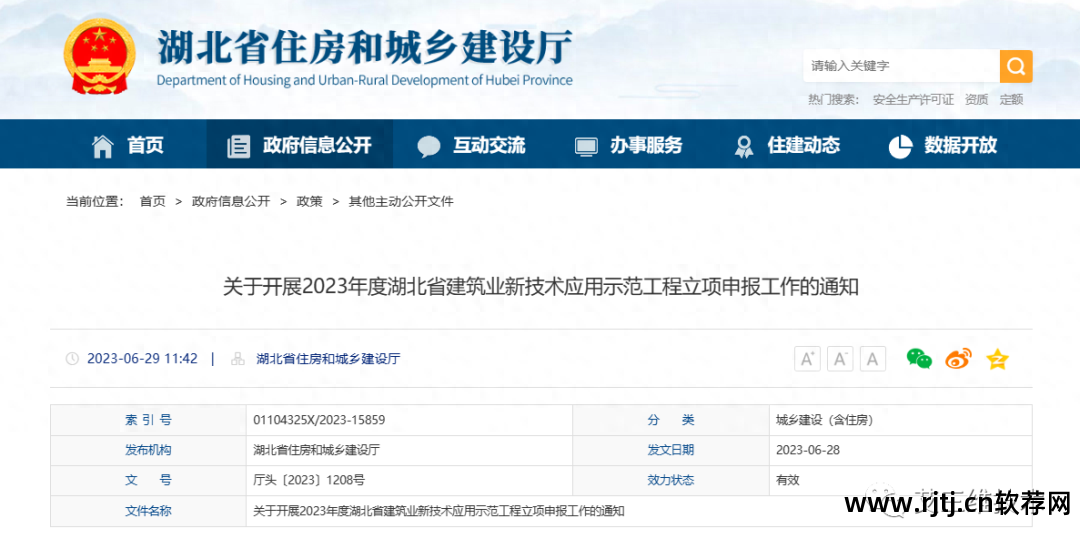Screen dimensions: 1080x549
Task: Click the organization icon before 湖北省住房和城乡建设厅
Action: coord(238,359)
